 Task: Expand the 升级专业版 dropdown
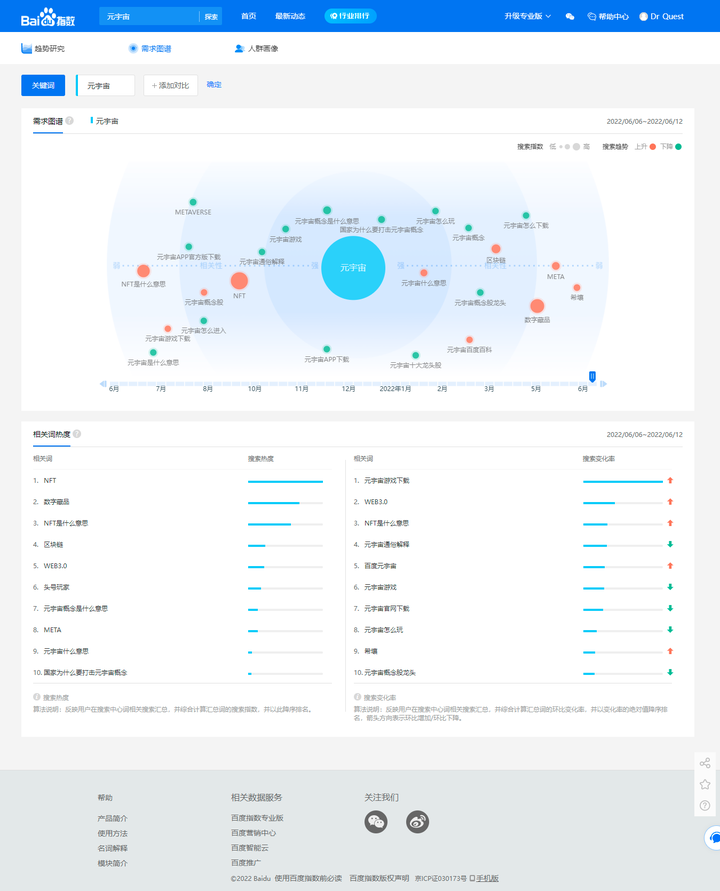click(528, 17)
